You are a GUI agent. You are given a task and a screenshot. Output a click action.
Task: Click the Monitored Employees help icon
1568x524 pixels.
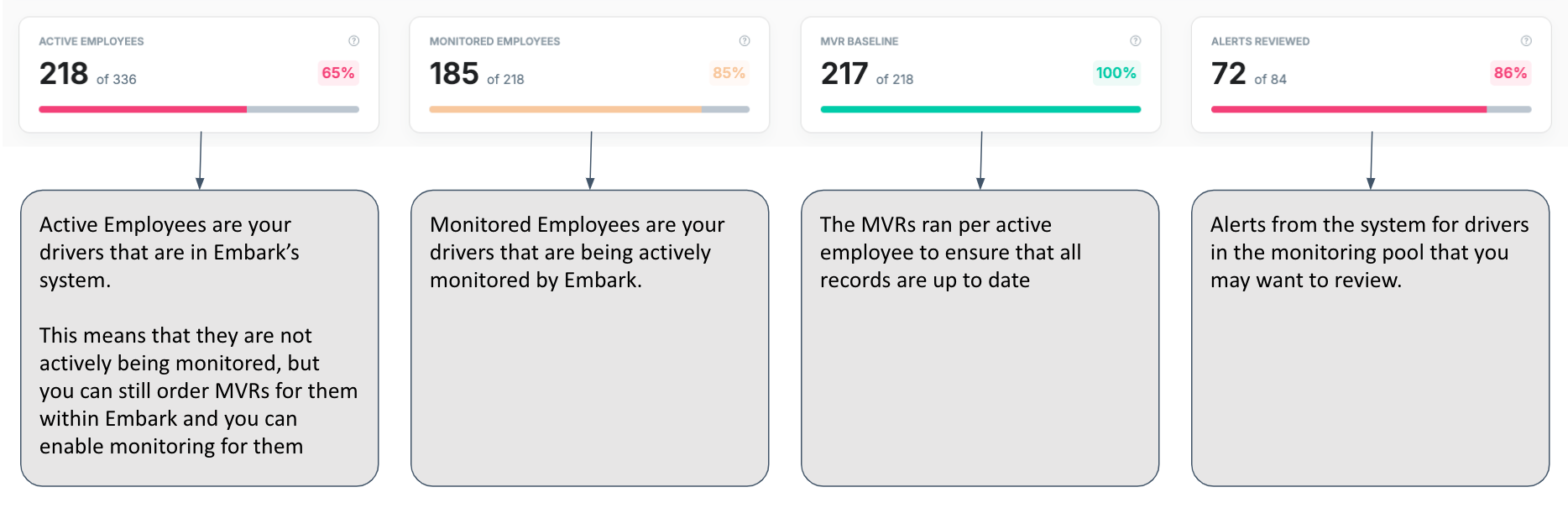(745, 40)
